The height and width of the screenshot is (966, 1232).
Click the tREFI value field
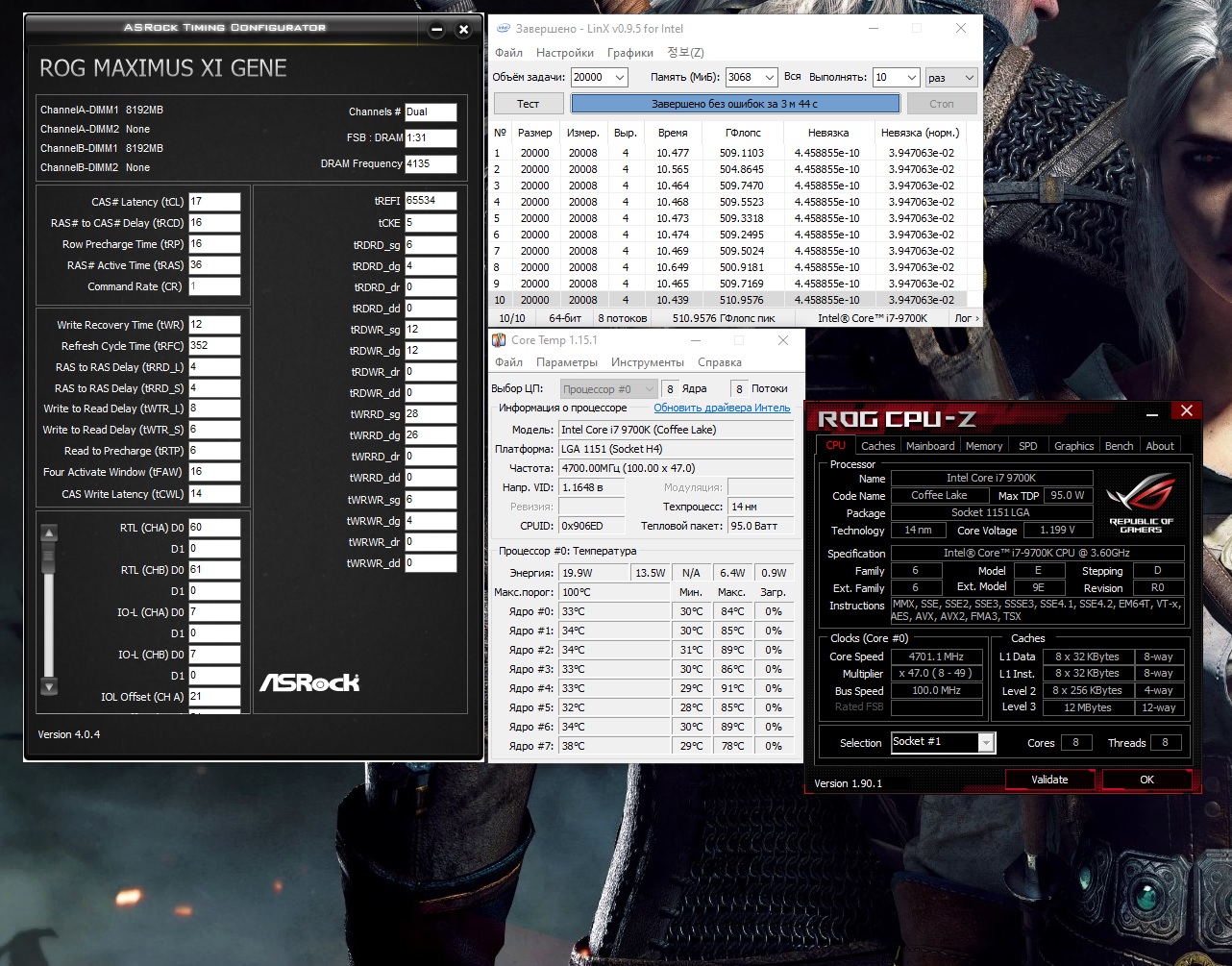431,201
